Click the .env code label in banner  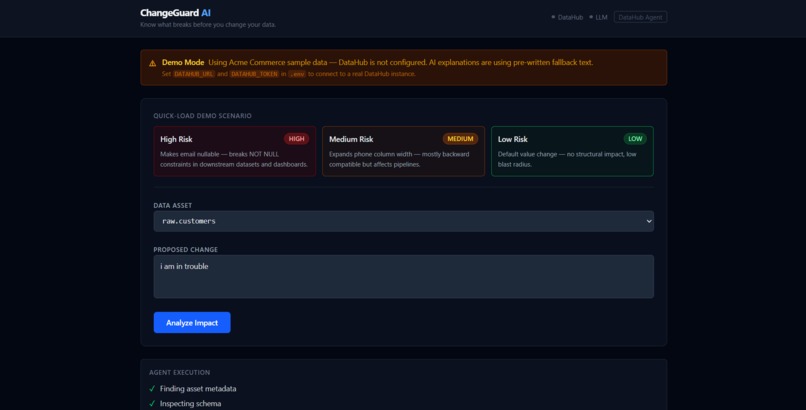pyautogui.click(x=297, y=74)
